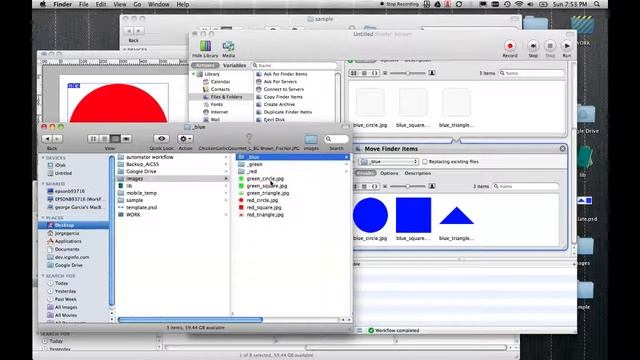Switch Finder to column view
Image resolution: width=640 pixels, height=360 pixels.
pos(115,139)
